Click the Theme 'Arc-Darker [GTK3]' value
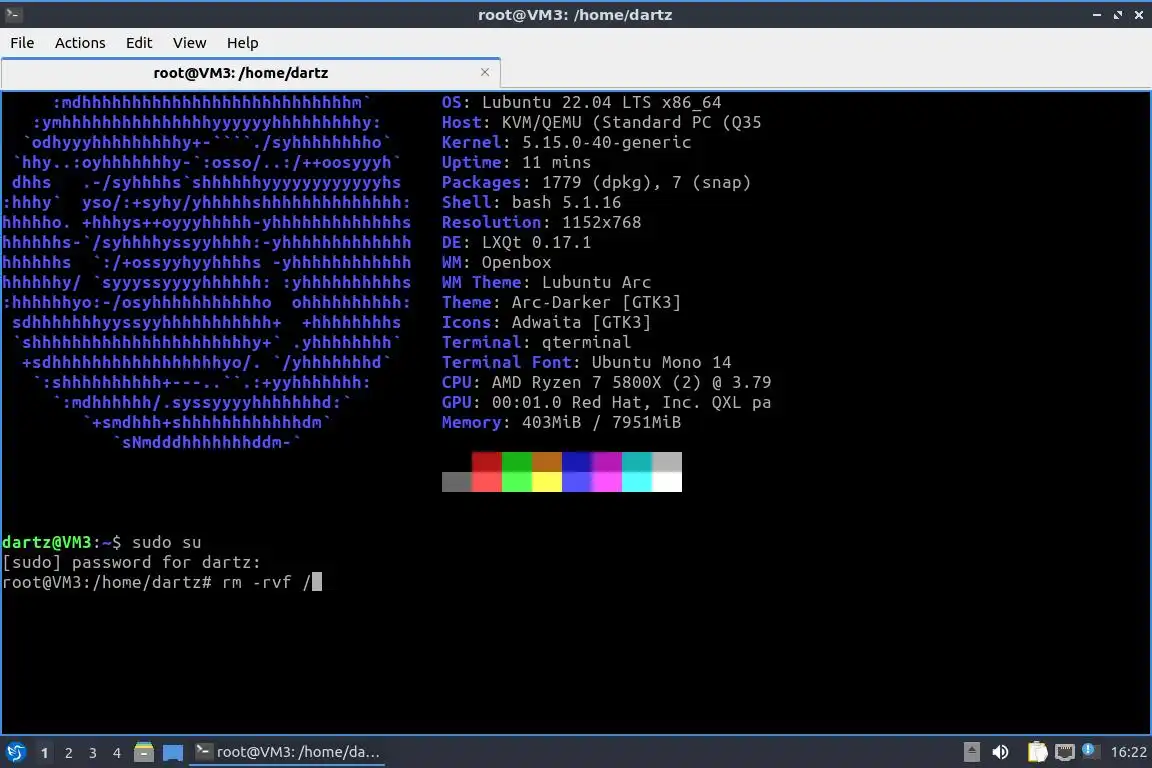 click(597, 302)
